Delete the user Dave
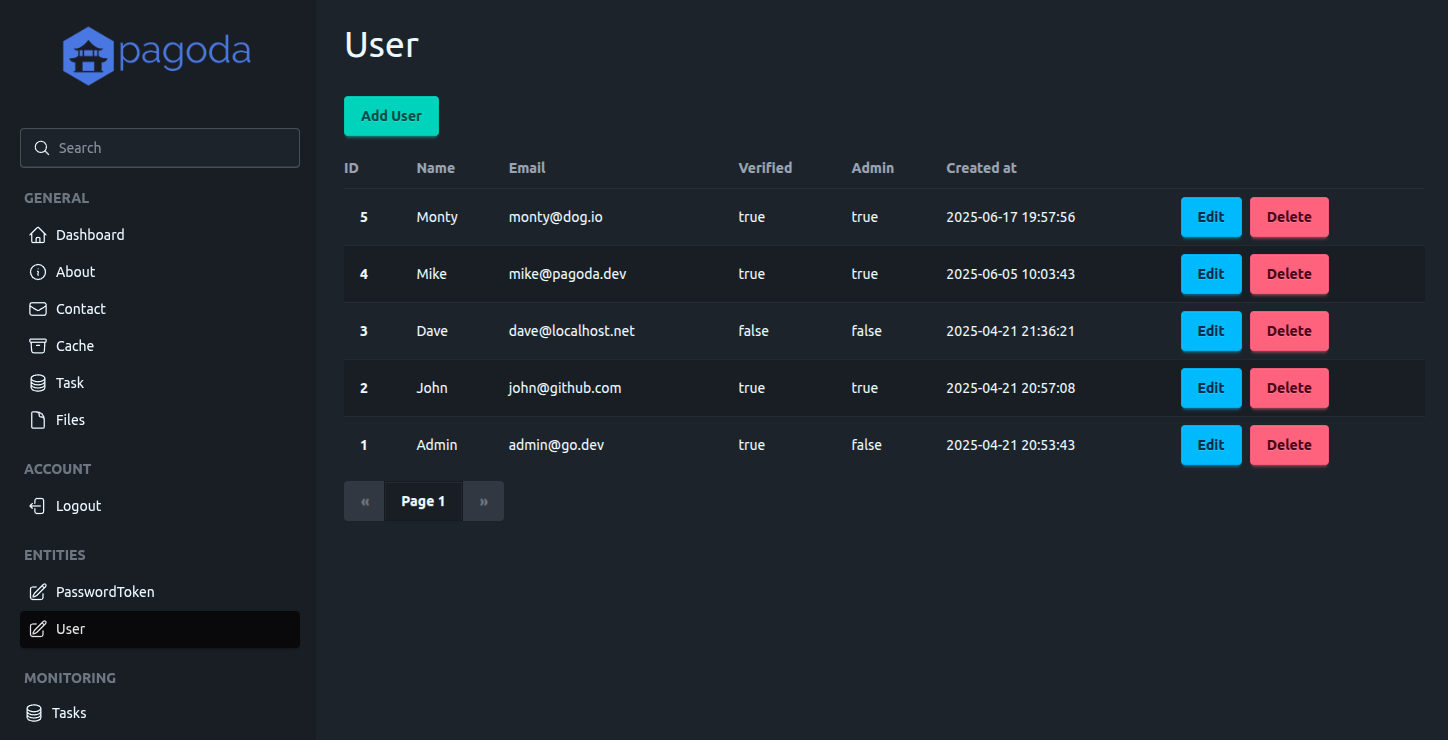The width and height of the screenshot is (1448, 740). [1288, 331]
